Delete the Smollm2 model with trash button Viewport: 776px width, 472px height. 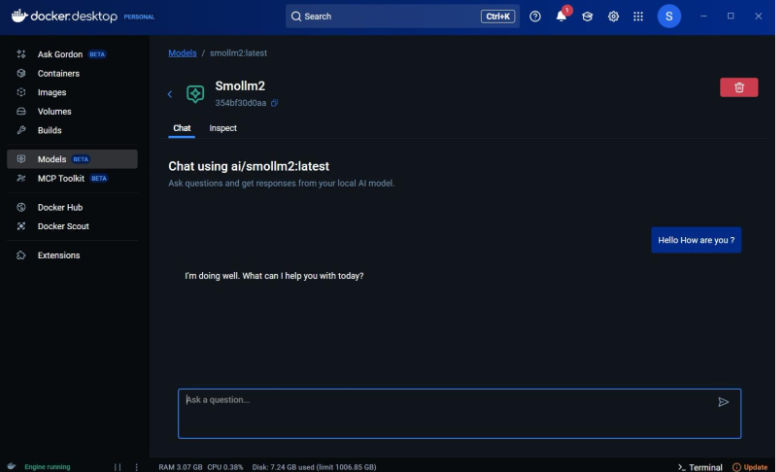[x=738, y=88]
